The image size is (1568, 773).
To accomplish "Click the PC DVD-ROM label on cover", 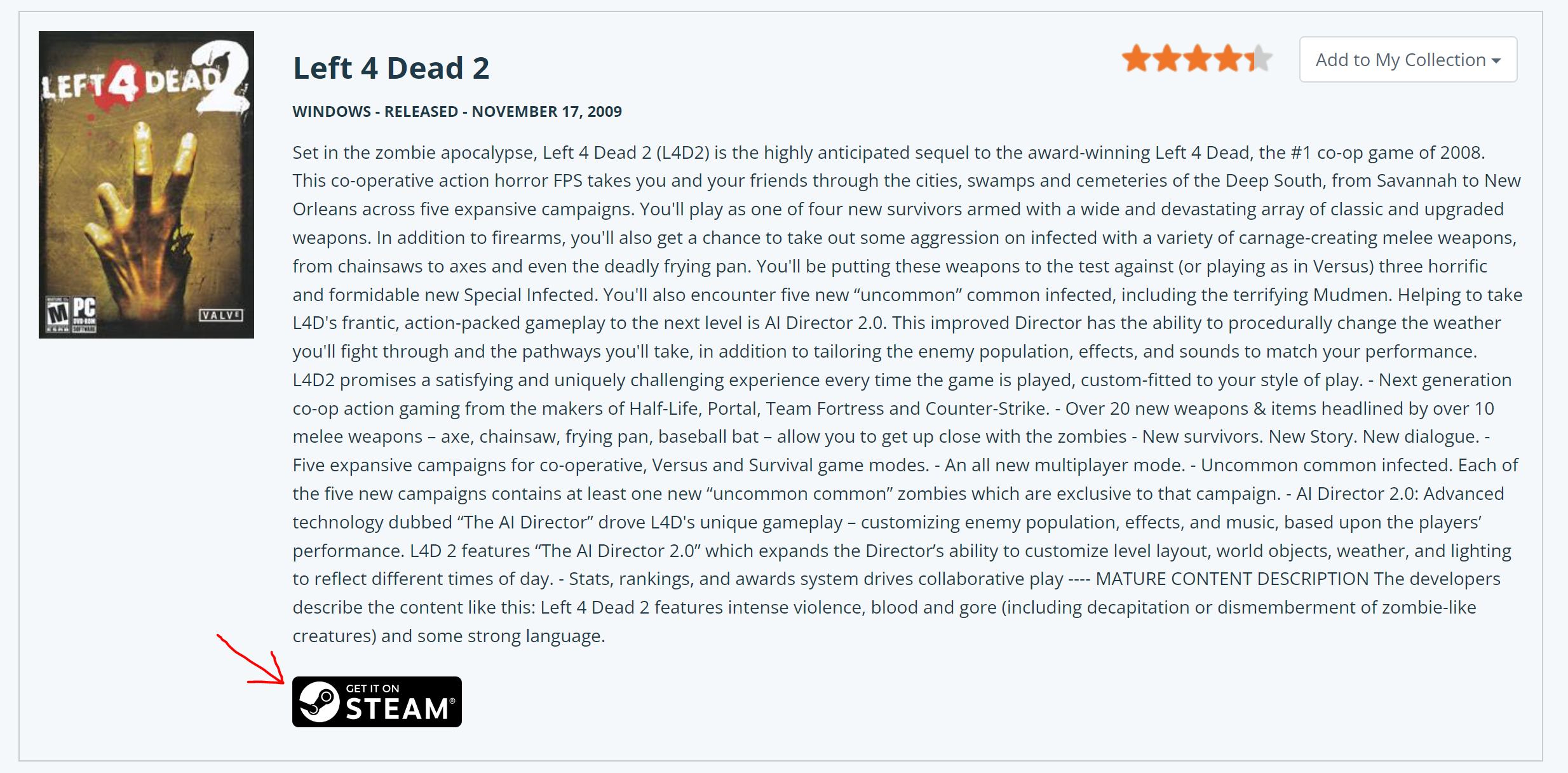I will 84,314.
